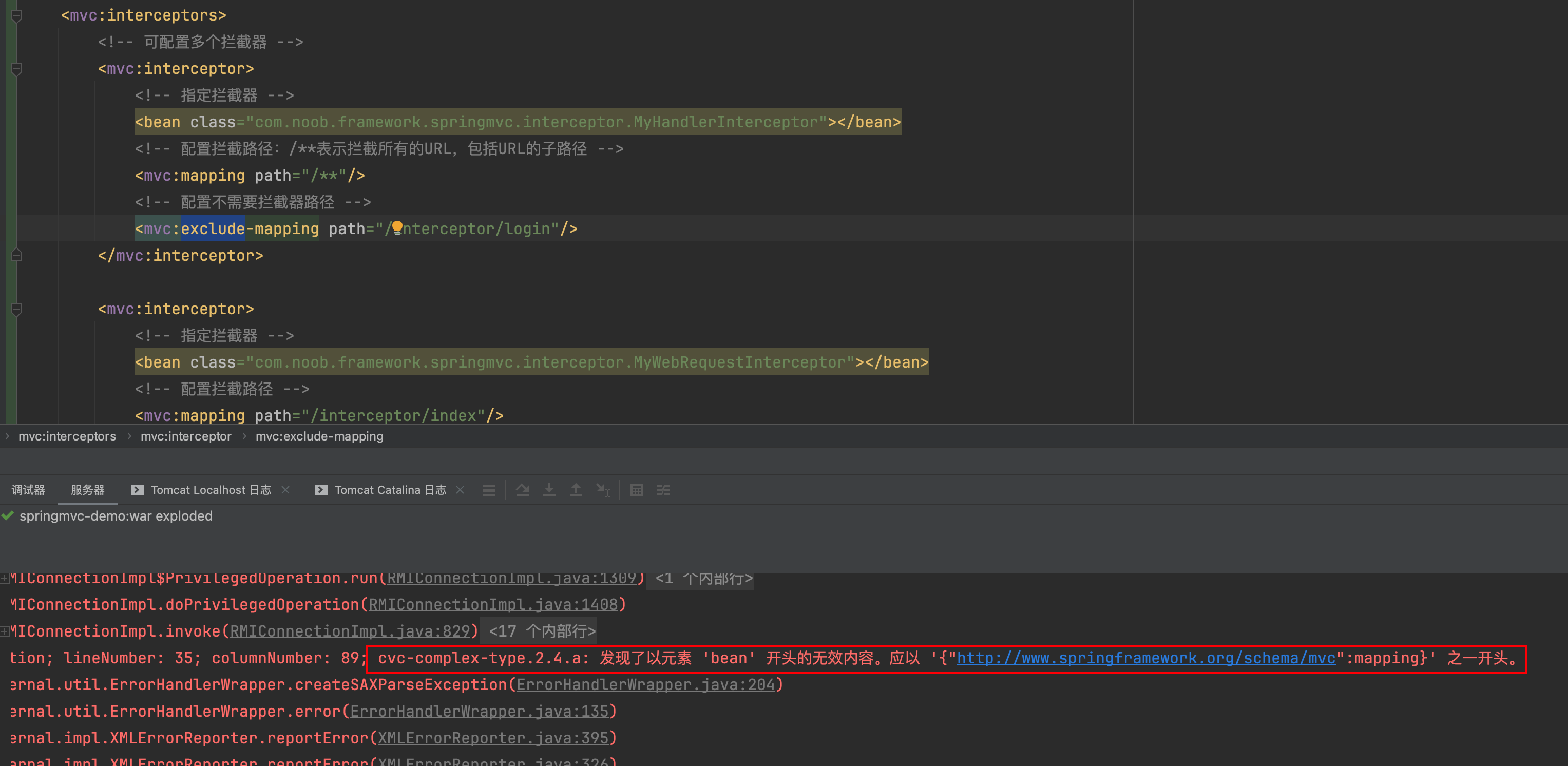Click the selected exclude text in mvc:exclude-mapping
Viewport: 1568px width, 766px height.
(x=213, y=229)
